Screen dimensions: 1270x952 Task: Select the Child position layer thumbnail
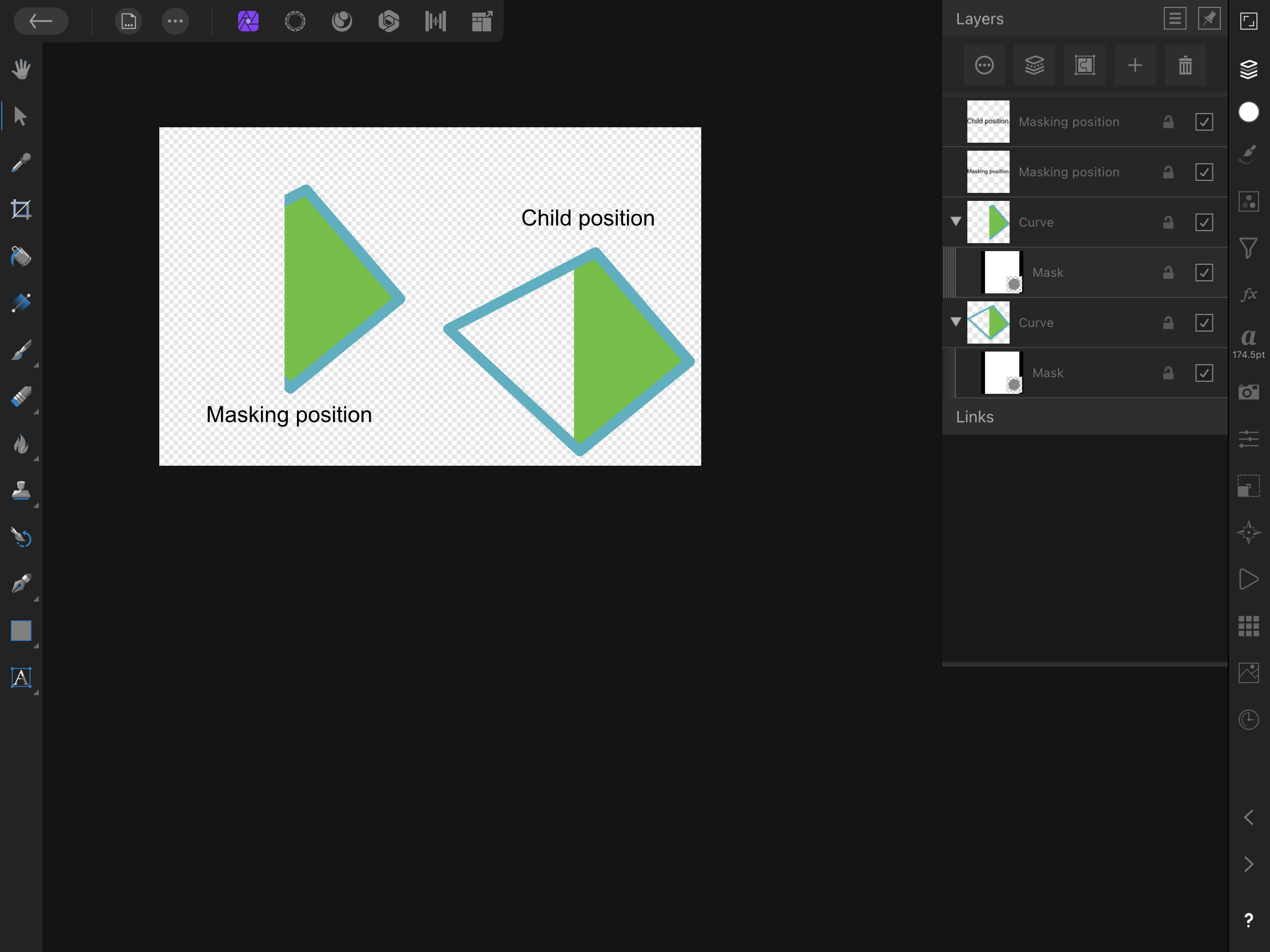click(988, 122)
